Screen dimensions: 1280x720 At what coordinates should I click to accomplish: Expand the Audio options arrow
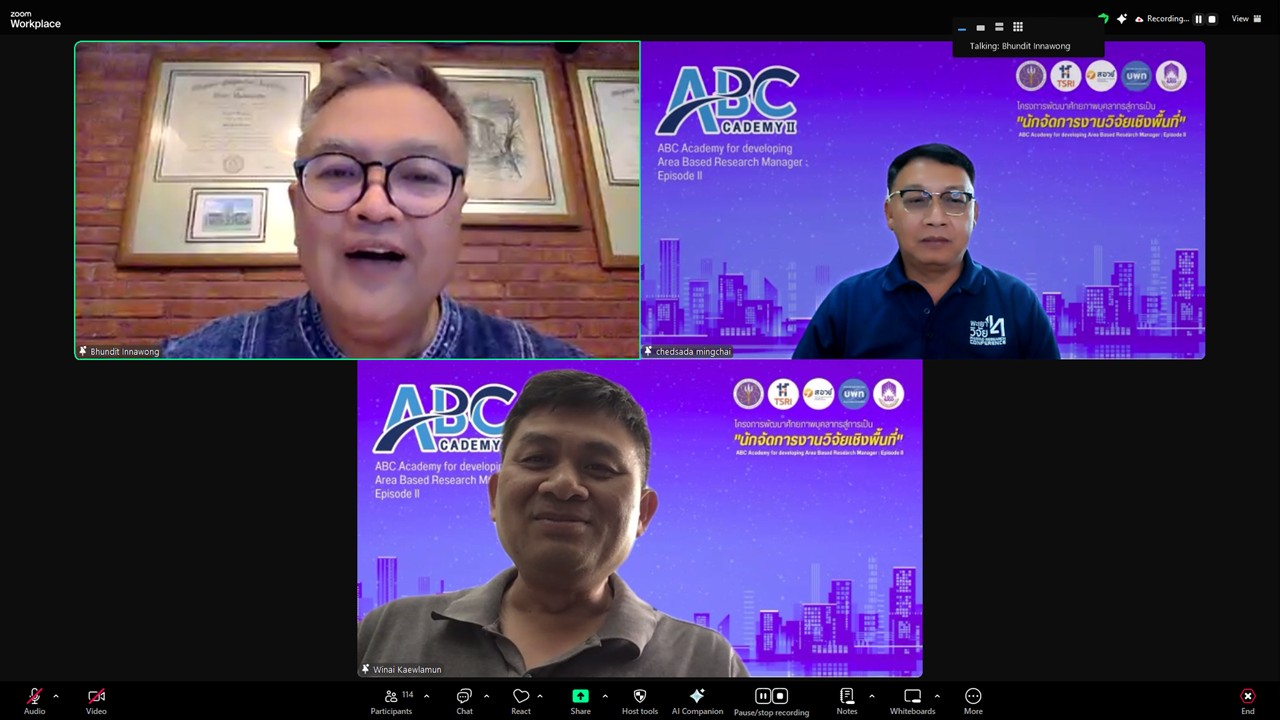(x=56, y=696)
